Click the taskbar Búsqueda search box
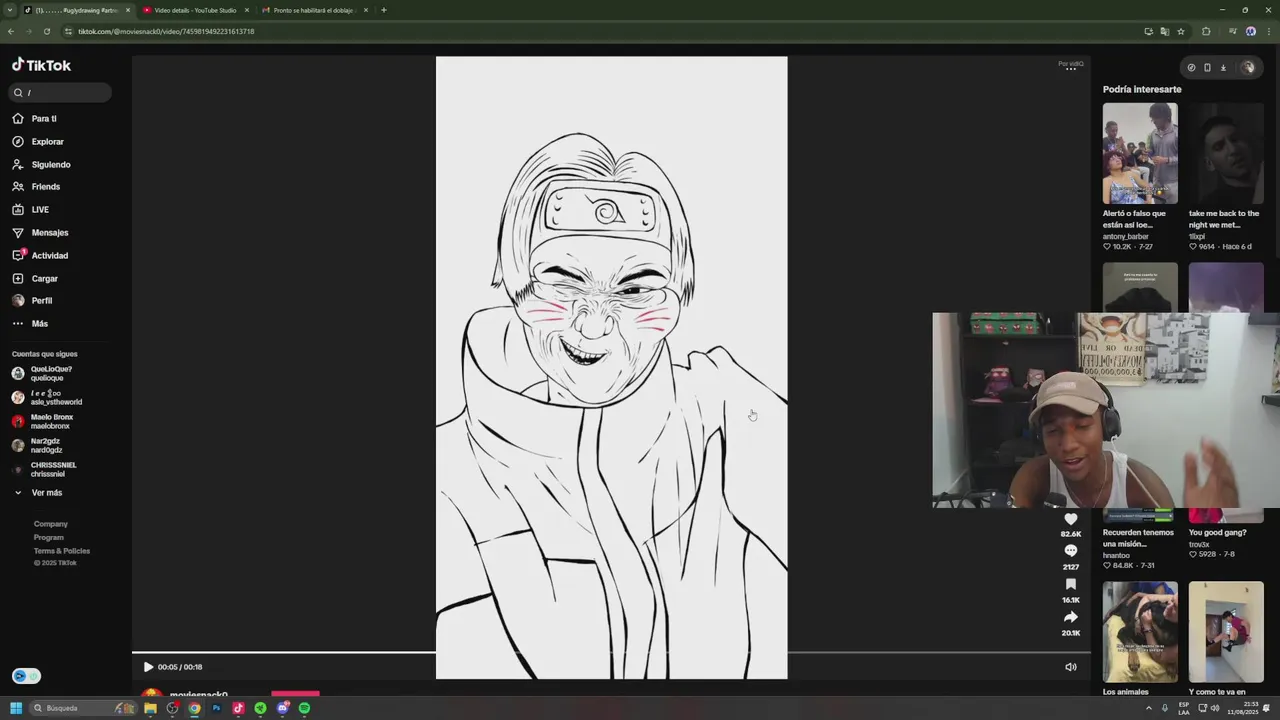This screenshot has height=720, width=1280. 82,708
